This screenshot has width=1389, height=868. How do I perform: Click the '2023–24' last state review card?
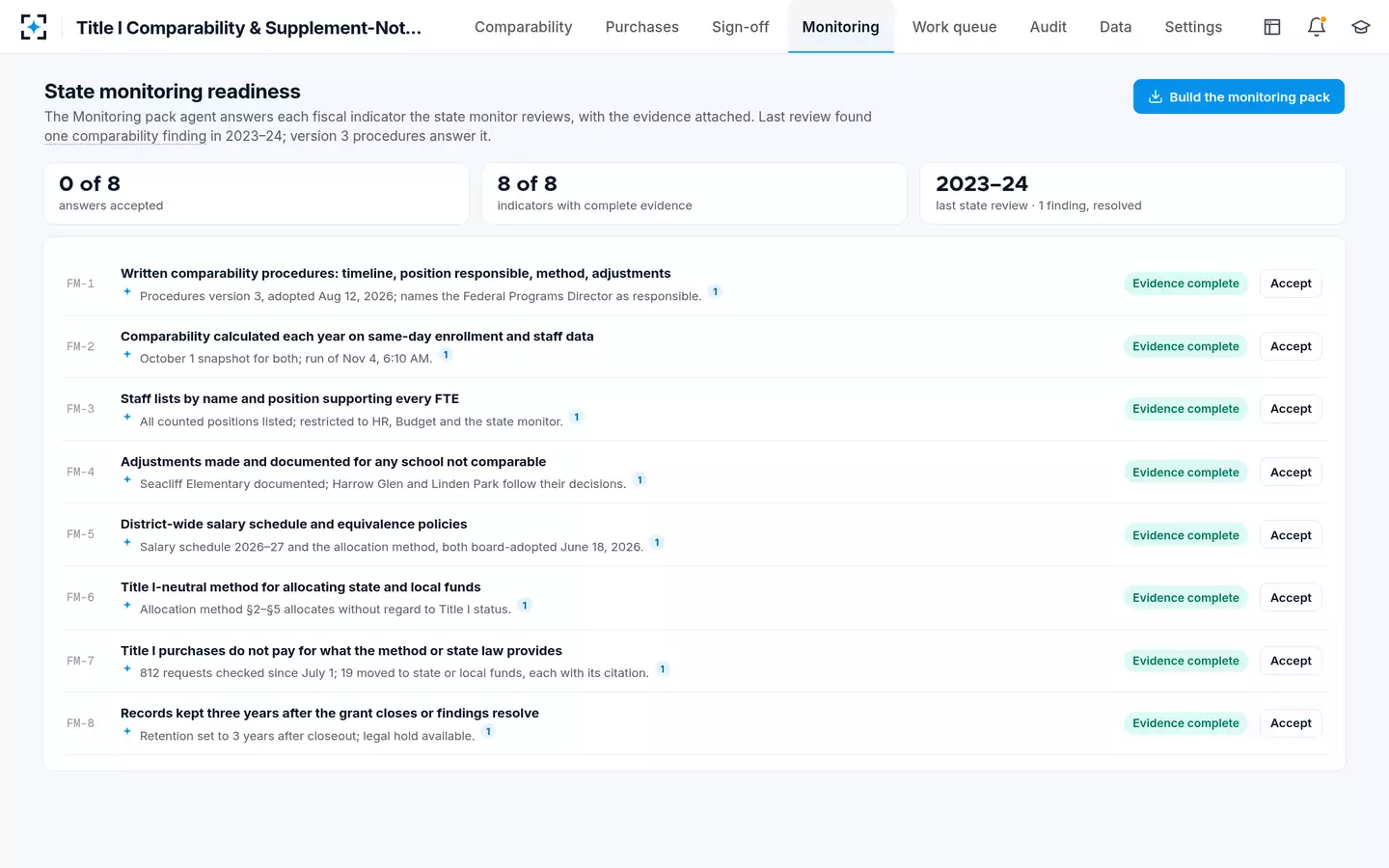1132,194
